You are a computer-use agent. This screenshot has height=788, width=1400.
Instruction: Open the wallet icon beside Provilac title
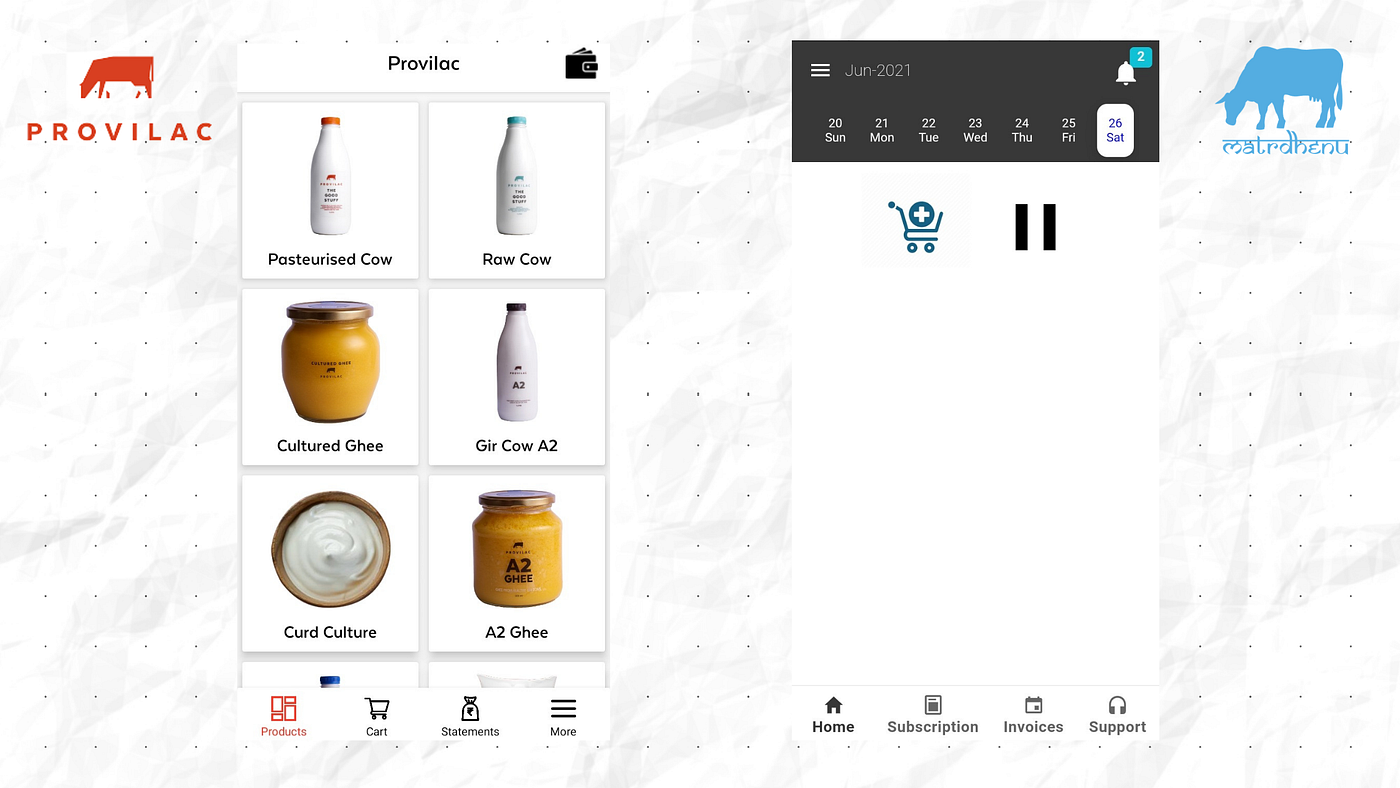(582, 63)
